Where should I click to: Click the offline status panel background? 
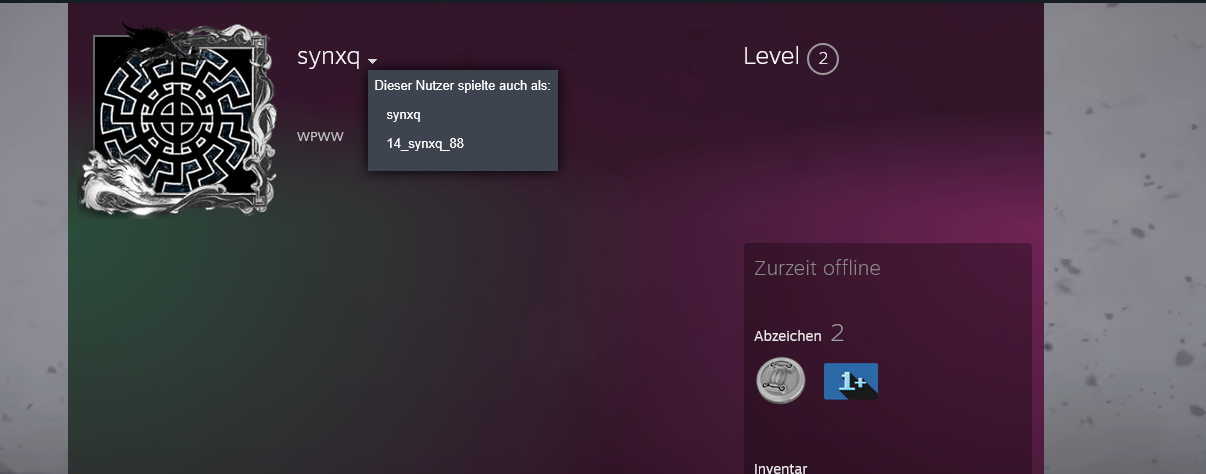[888, 300]
